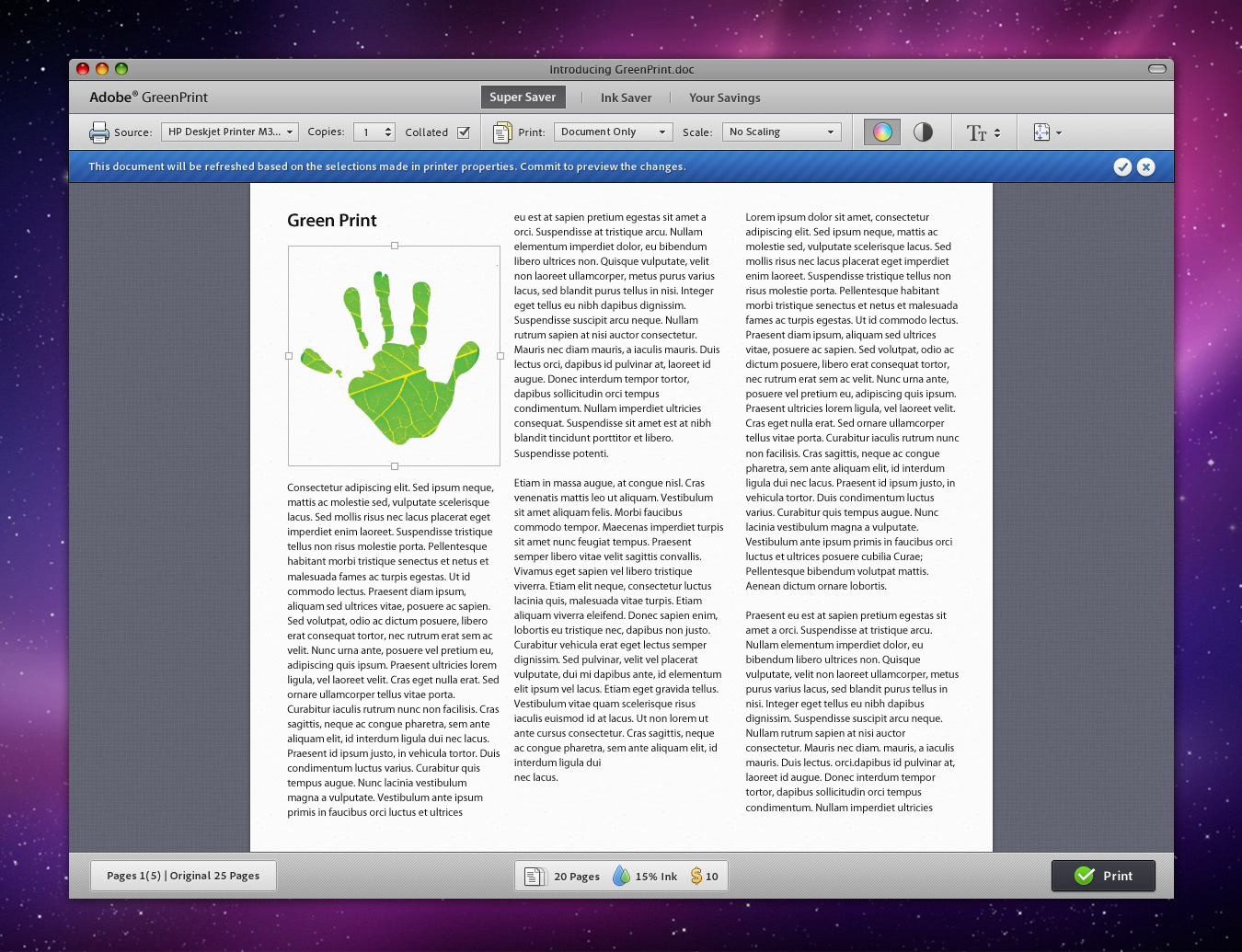This screenshot has height=952, width=1242.
Task: Open the page layout icon menu
Action: (1047, 132)
